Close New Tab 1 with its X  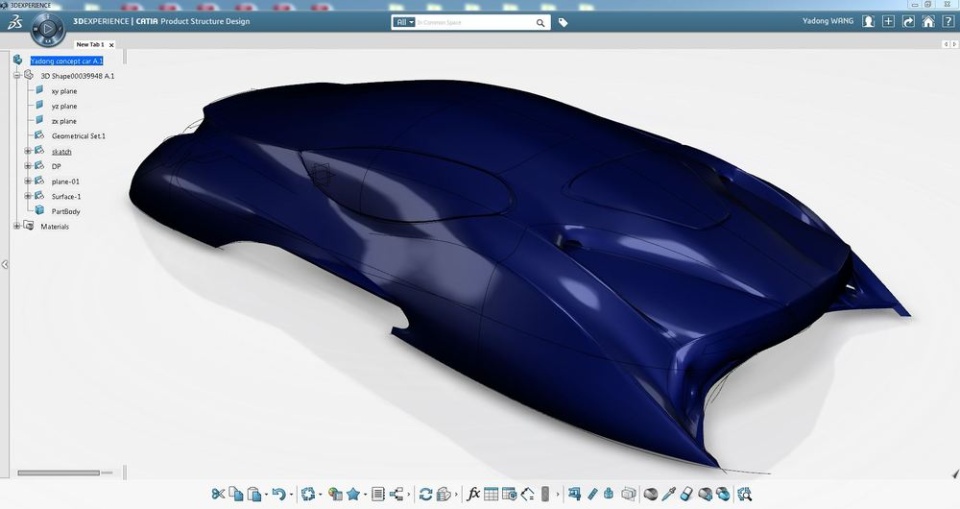click(111, 45)
